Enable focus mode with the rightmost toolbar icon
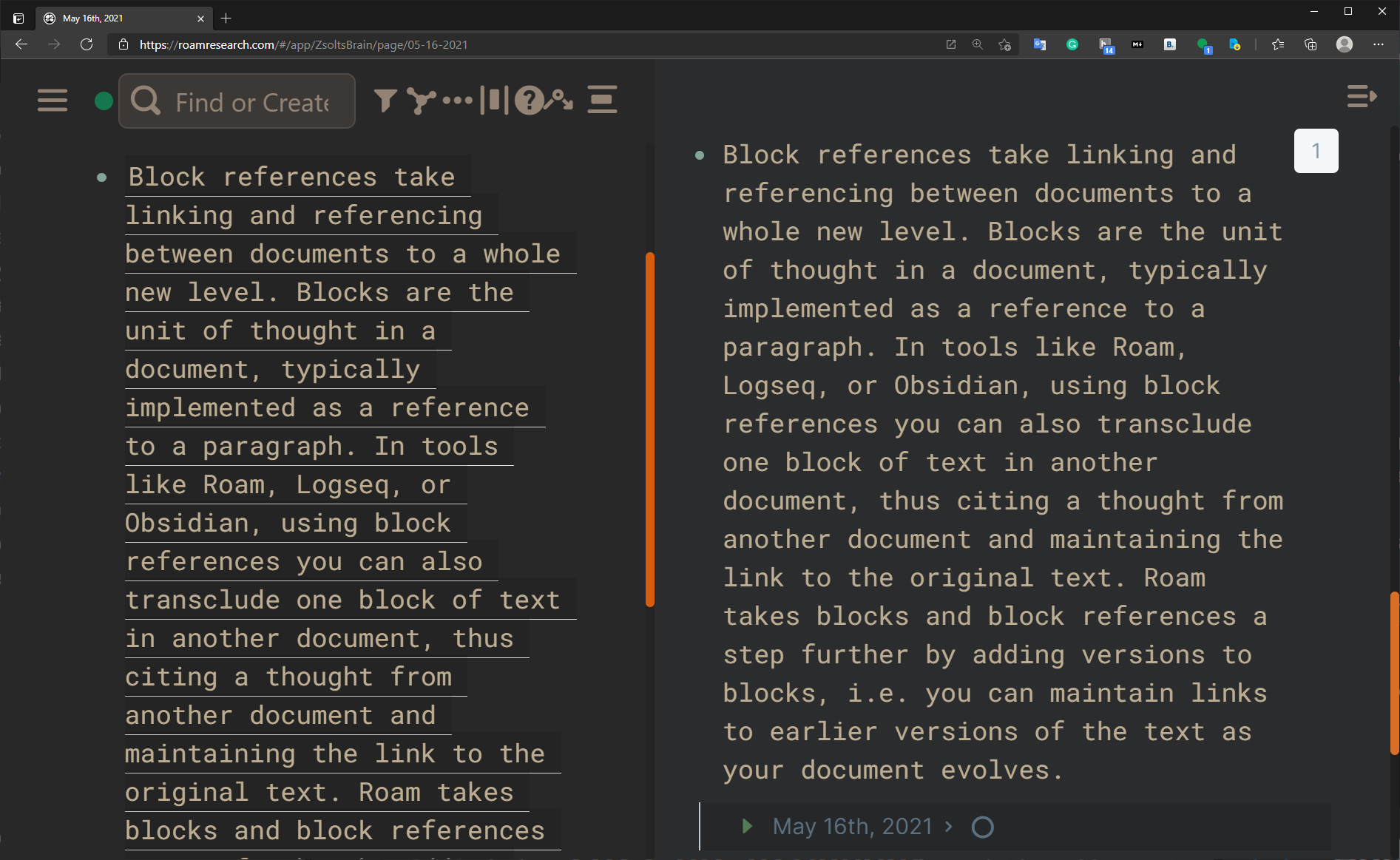Image resolution: width=1400 pixels, height=860 pixels. (x=603, y=101)
